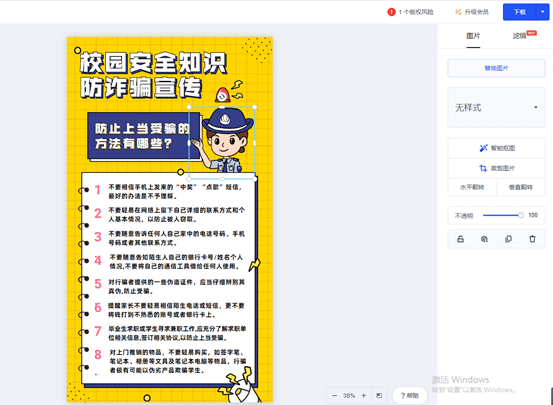The image size is (553, 405).
Task: Open the 帮助 help button
Action: 410,395
